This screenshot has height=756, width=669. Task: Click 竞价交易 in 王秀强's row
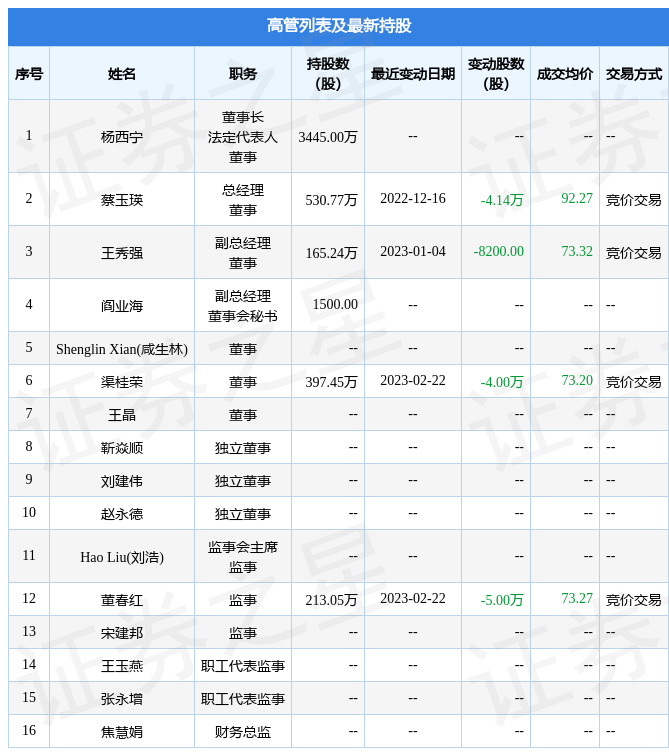(x=633, y=253)
